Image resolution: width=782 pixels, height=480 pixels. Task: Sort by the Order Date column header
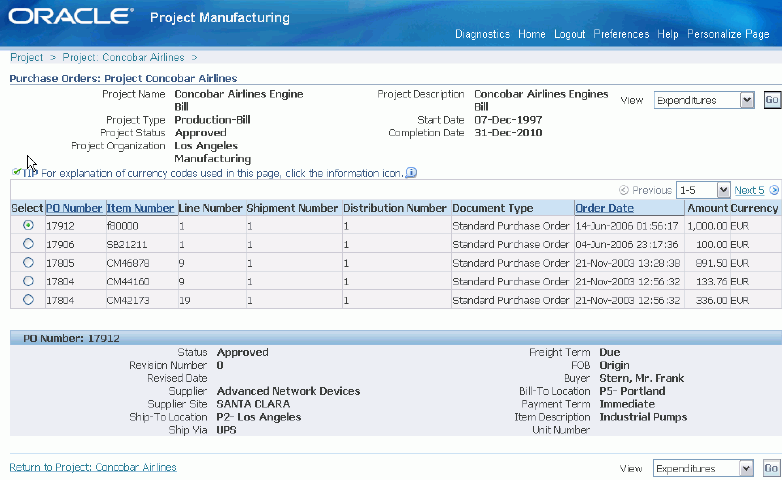(604, 208)
